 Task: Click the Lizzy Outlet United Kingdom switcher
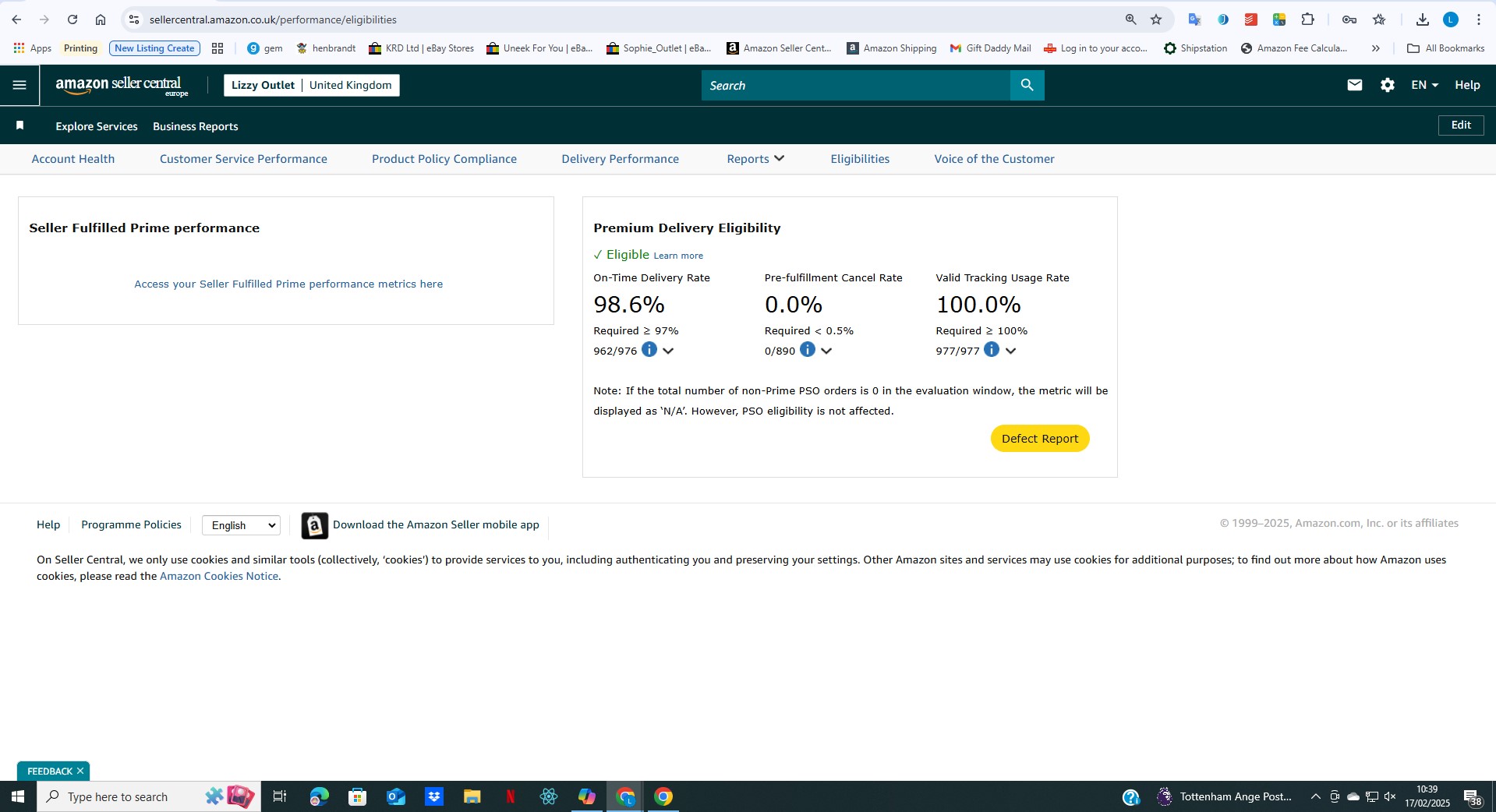pos(312,85)
